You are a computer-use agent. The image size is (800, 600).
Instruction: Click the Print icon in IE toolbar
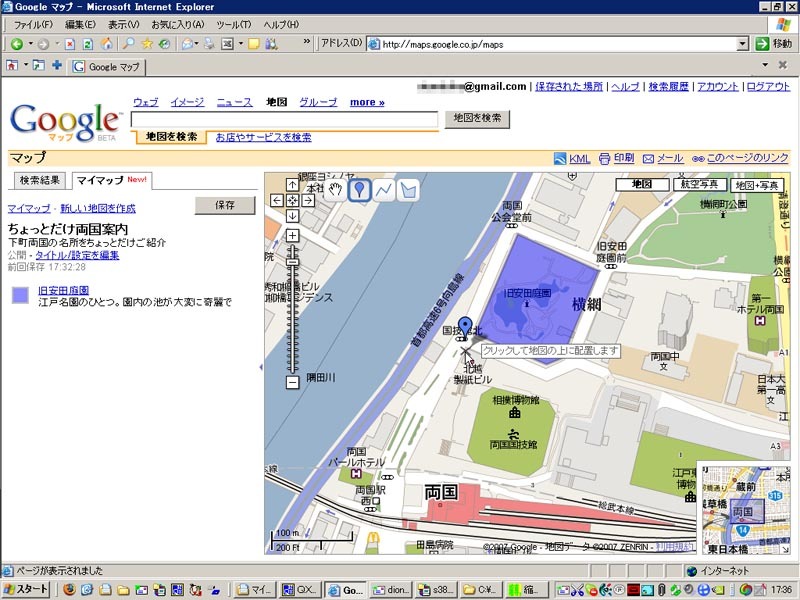pyautogui.click(x=209, y=44)
